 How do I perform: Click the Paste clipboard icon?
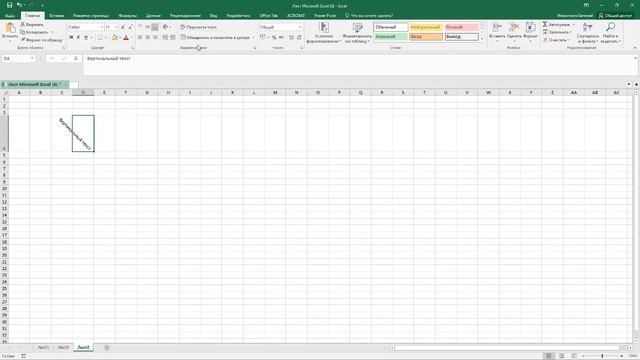[x=10, y=28]
